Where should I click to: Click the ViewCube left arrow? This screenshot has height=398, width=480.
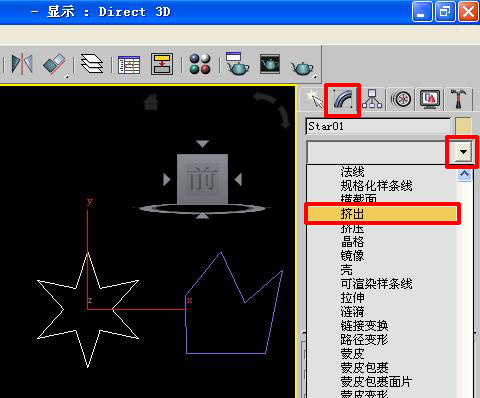click(x=167, y=180)
